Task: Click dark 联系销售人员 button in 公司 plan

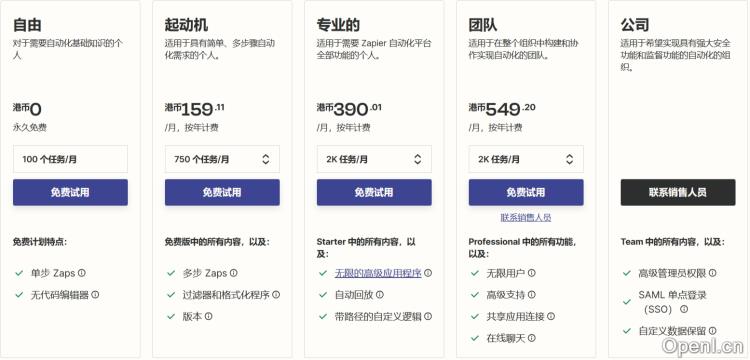Action: (678, 192)
